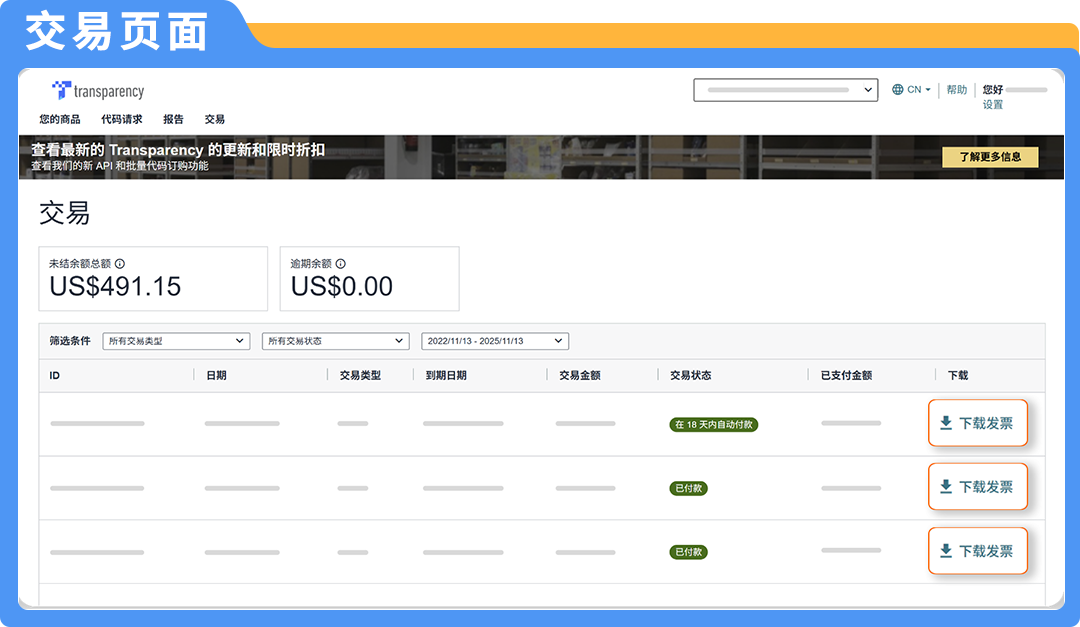Click the download icon in the second invoice row
The image size is (1080, 627).
pyautogui.click(x=946, y=487)
